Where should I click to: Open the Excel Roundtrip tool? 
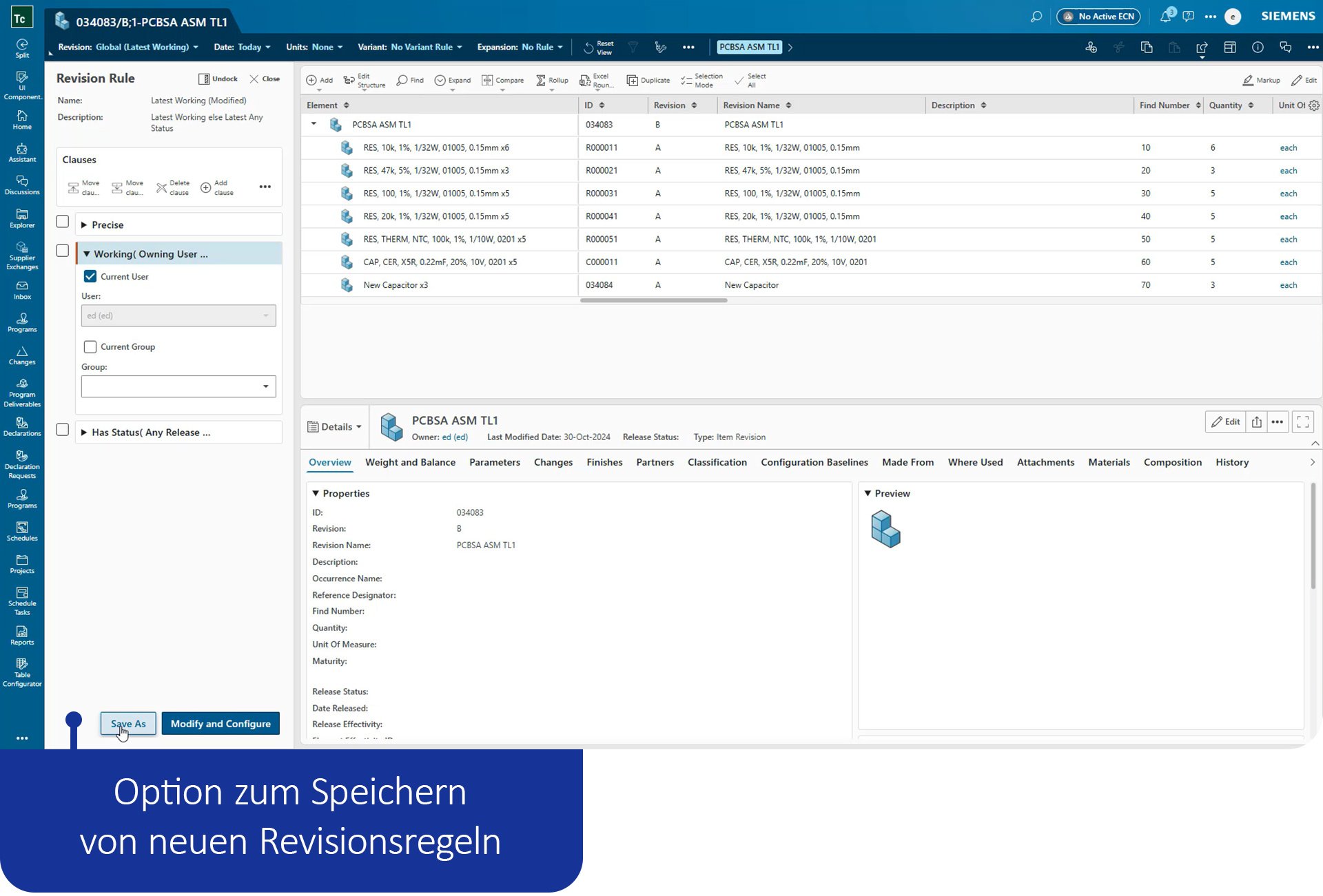click(595, 80)
